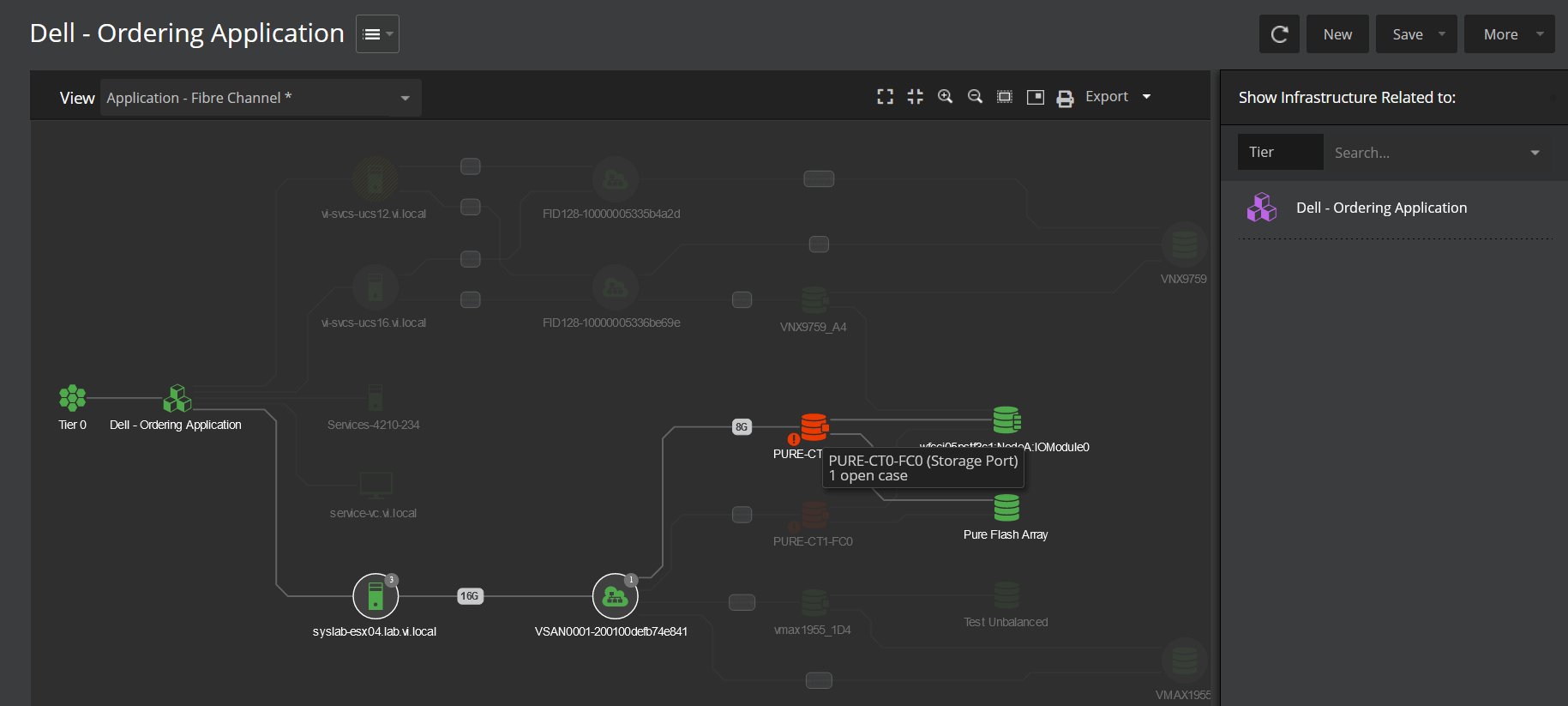1568x706 pixels.
Task: Click the 1 open case tooltip text
Action: click(x=868, y=476)
